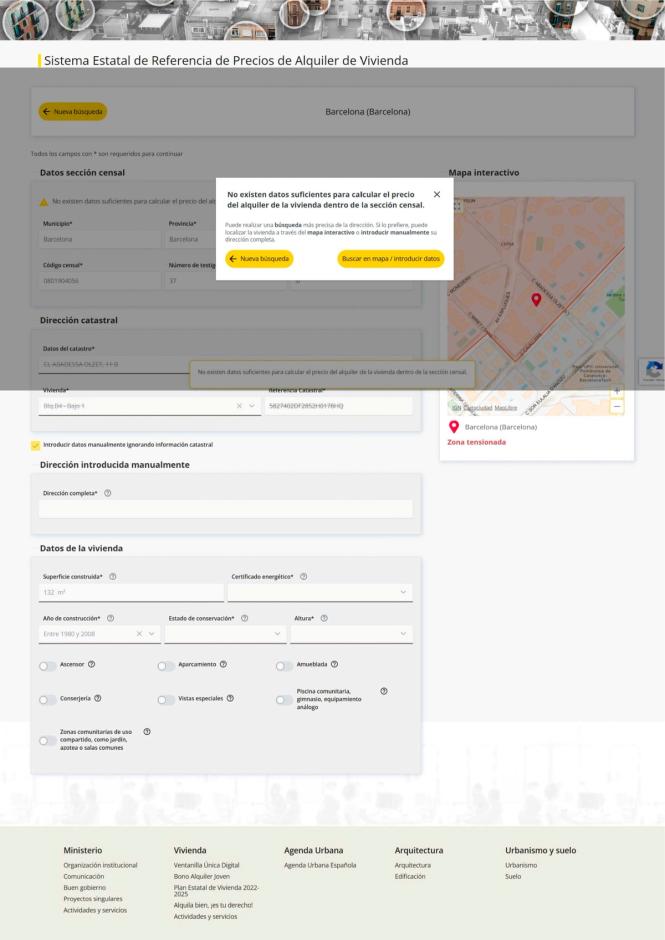Open help icon for Estado de conservación
665x940 pixels.
[245, 618]
